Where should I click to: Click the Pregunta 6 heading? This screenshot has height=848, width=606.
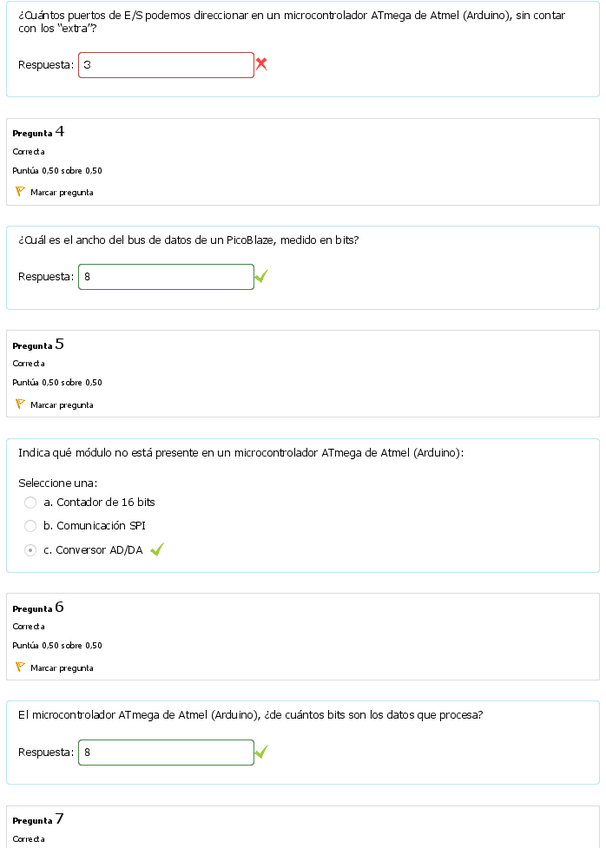pyautogui.click(x=39, y=608)
